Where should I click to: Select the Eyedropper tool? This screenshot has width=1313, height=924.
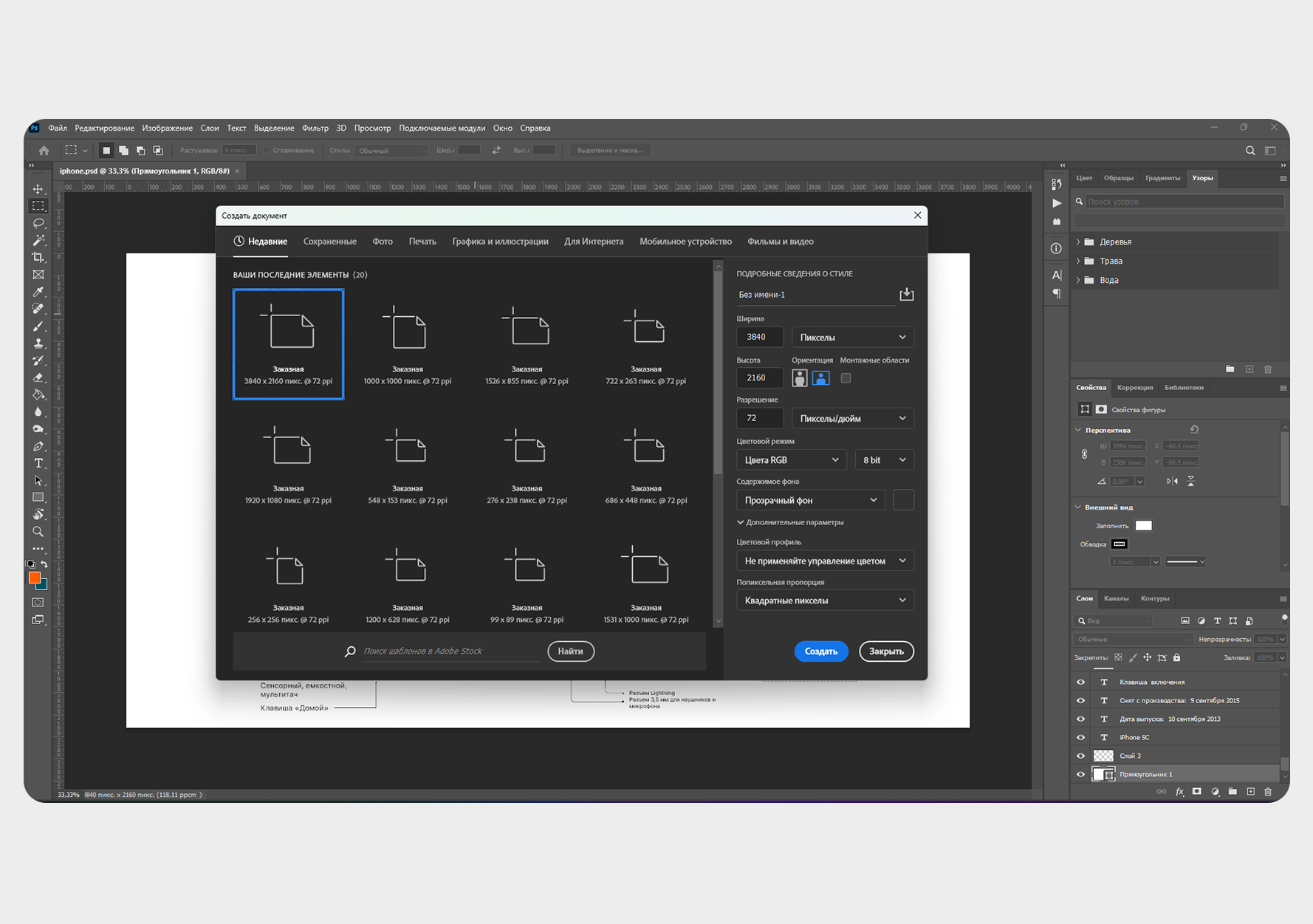(x=38, y=292)
